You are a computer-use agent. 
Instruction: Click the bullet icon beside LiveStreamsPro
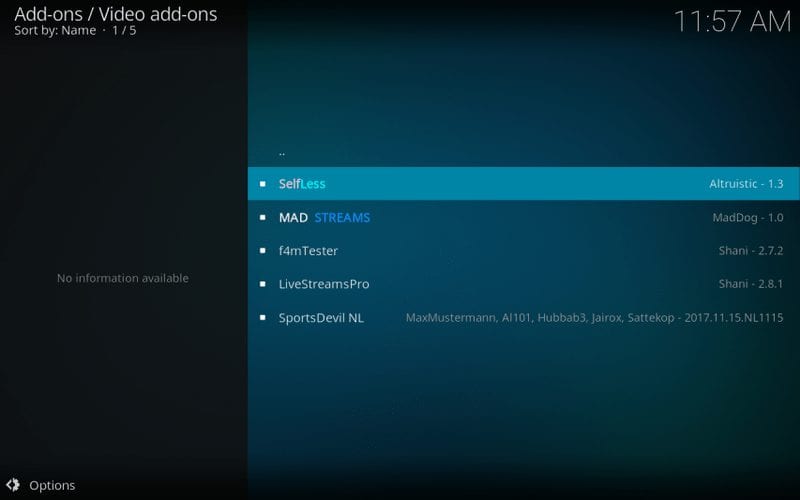(262, 284)
